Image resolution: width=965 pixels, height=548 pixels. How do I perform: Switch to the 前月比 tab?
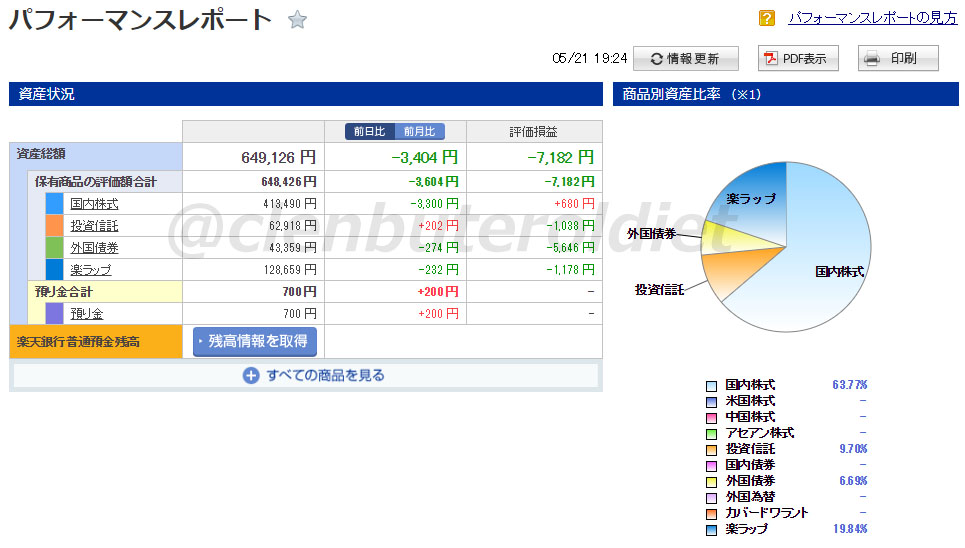pos(419,132)
